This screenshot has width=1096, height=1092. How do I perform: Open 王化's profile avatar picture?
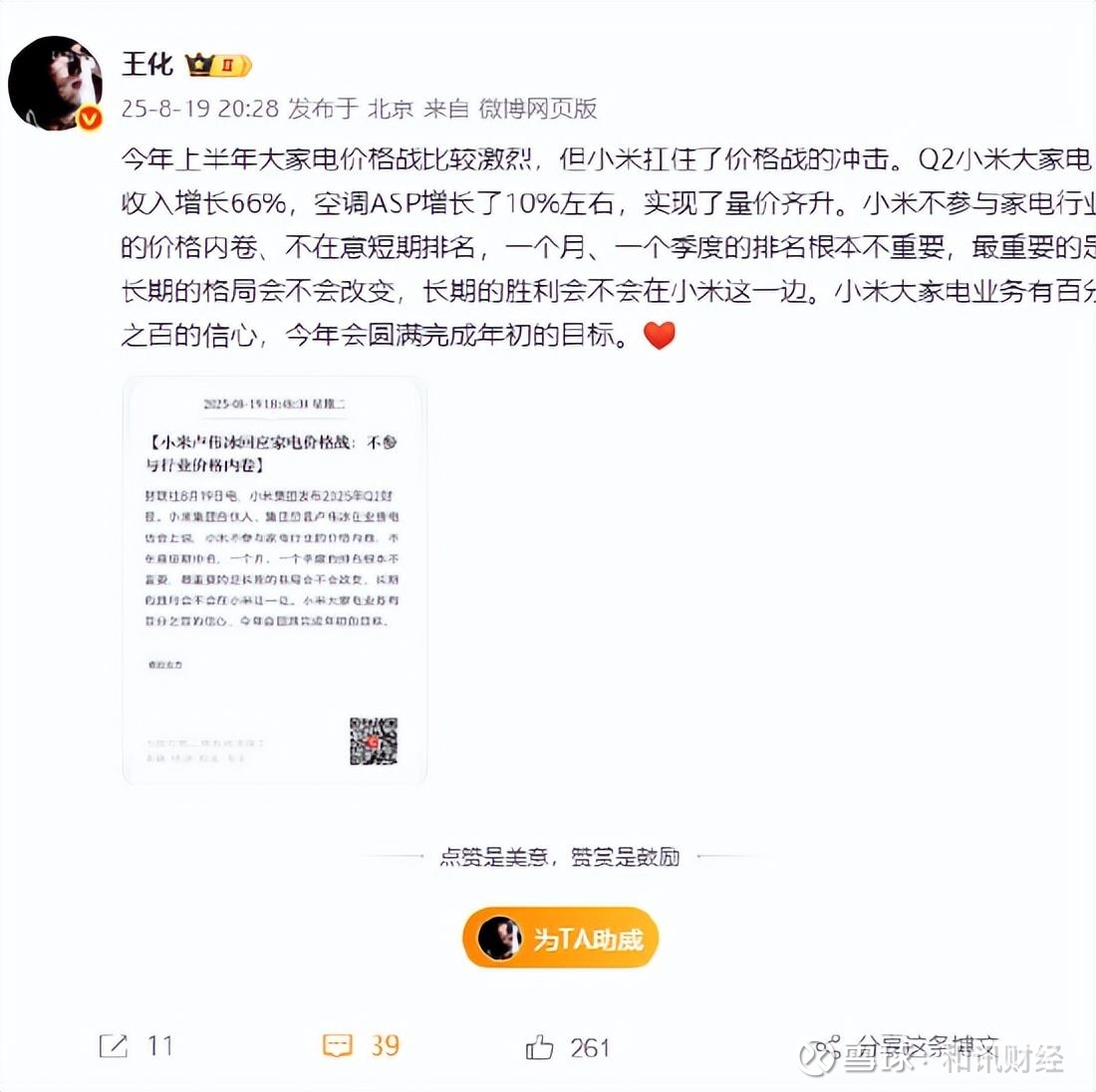55,83
